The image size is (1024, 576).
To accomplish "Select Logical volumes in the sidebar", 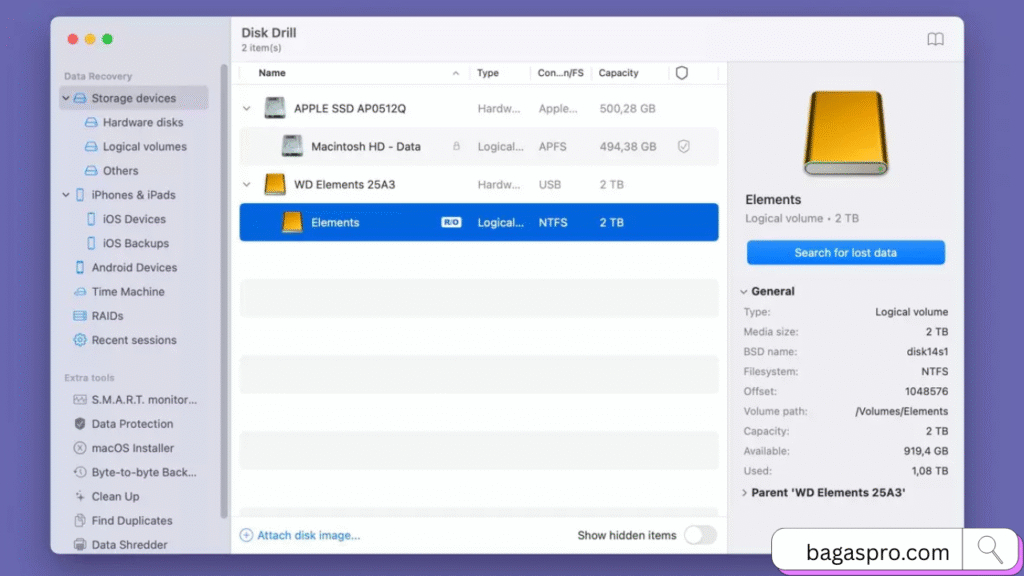I will point(144,147).
